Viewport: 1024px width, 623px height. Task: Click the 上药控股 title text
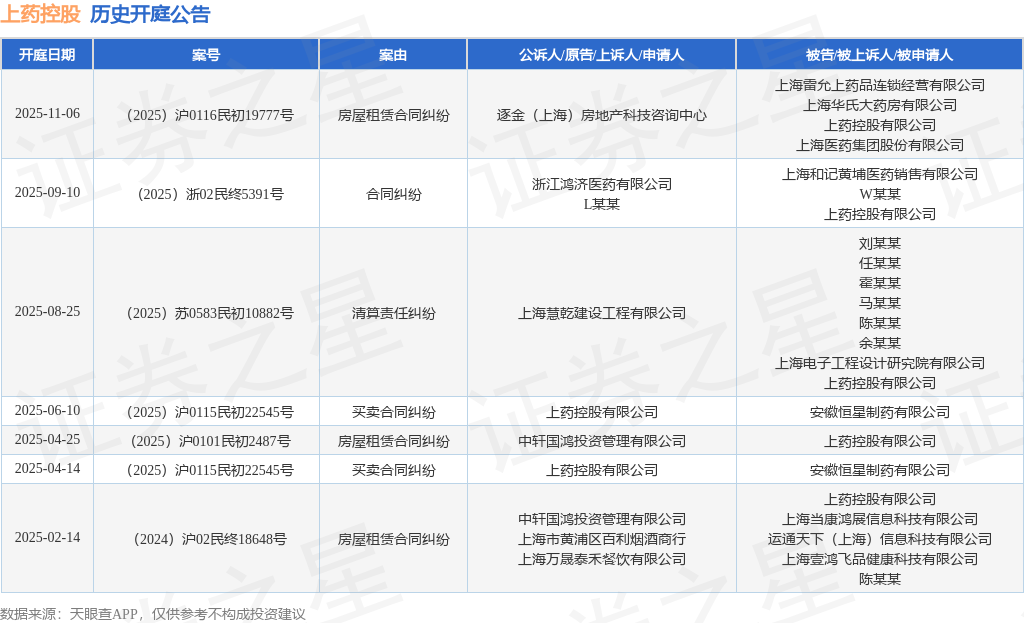click(x=40, y=14)
